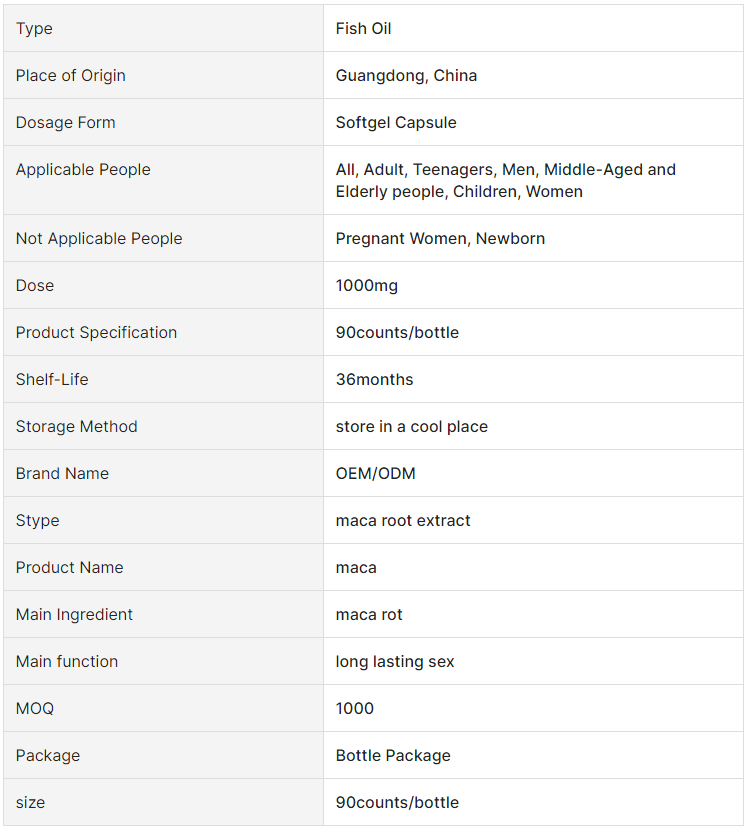
Task: Select the Main function label
Action: [x=67, y=662]
